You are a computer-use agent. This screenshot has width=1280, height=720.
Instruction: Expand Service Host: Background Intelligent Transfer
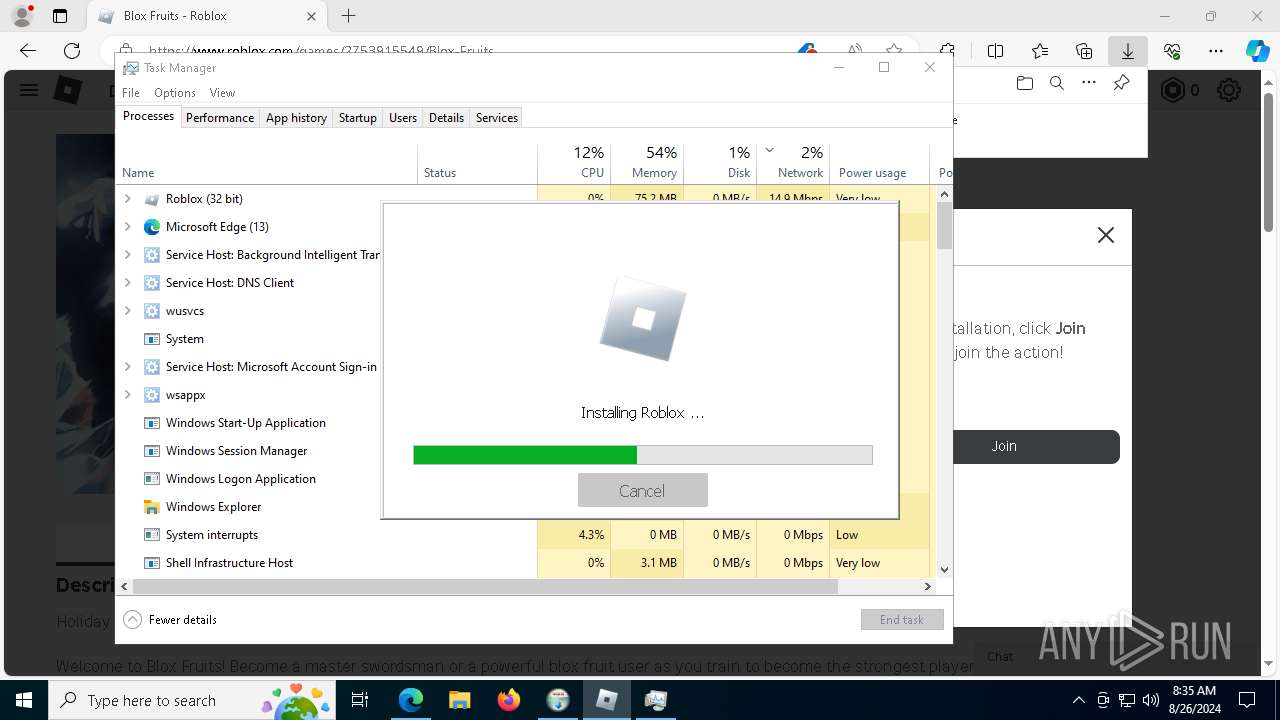(127, 255)
